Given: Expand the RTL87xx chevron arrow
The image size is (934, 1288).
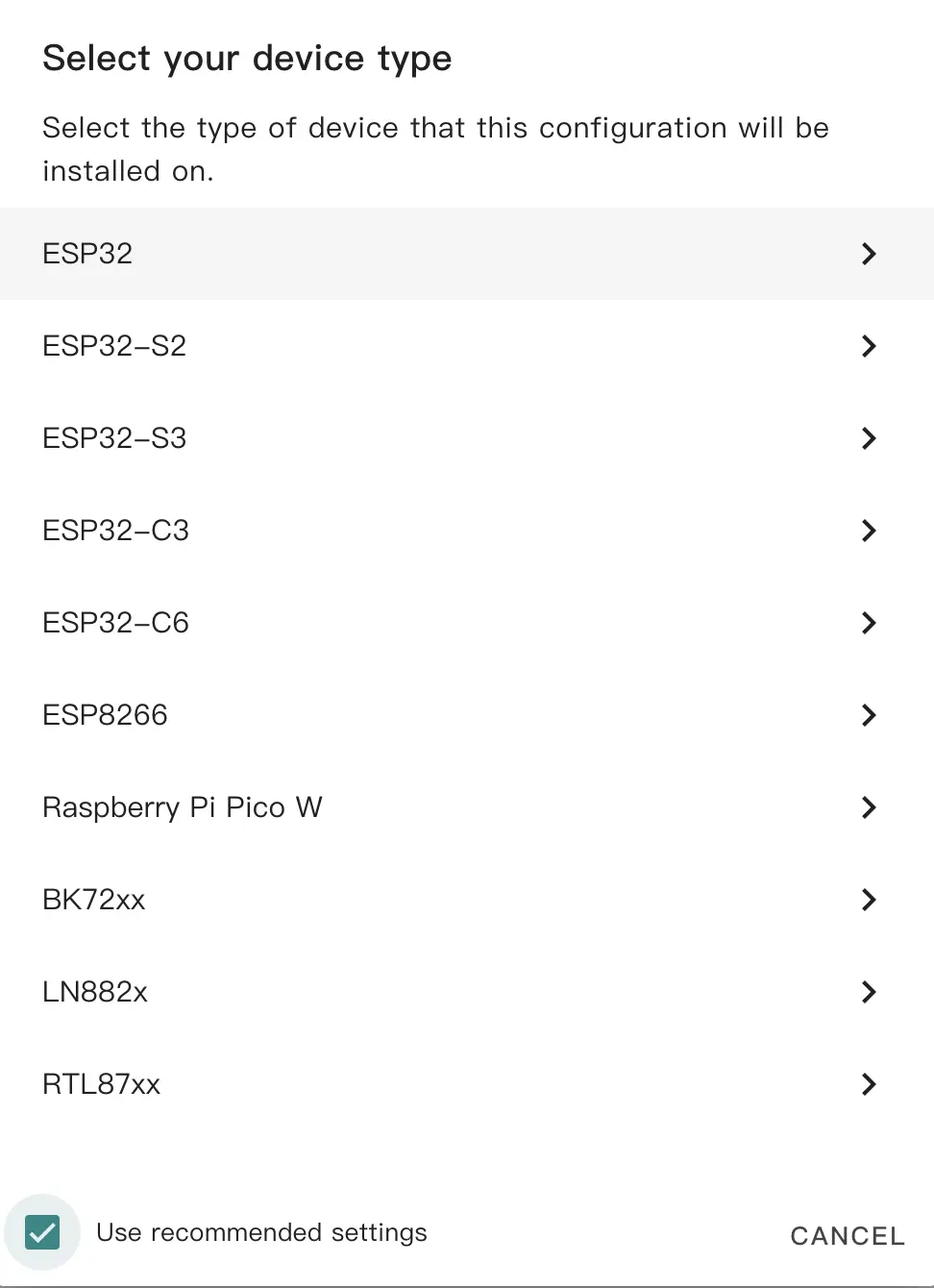Looking at the screenshot, I should (x=869, y=1084).
